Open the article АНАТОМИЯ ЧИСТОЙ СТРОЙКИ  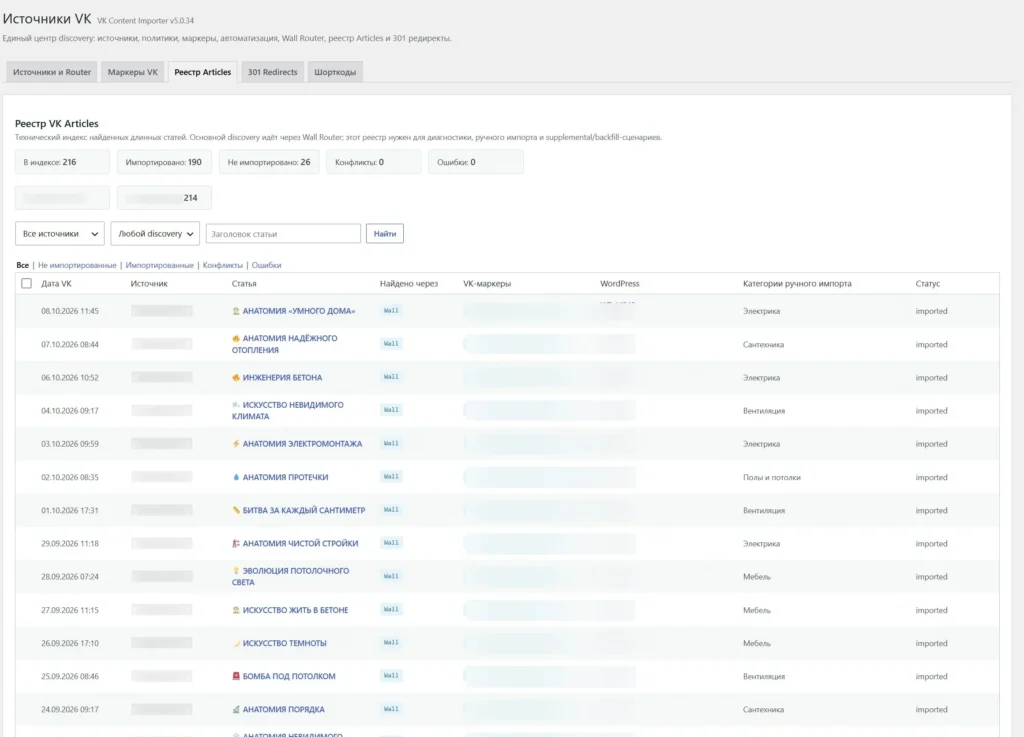click(300, 543)
